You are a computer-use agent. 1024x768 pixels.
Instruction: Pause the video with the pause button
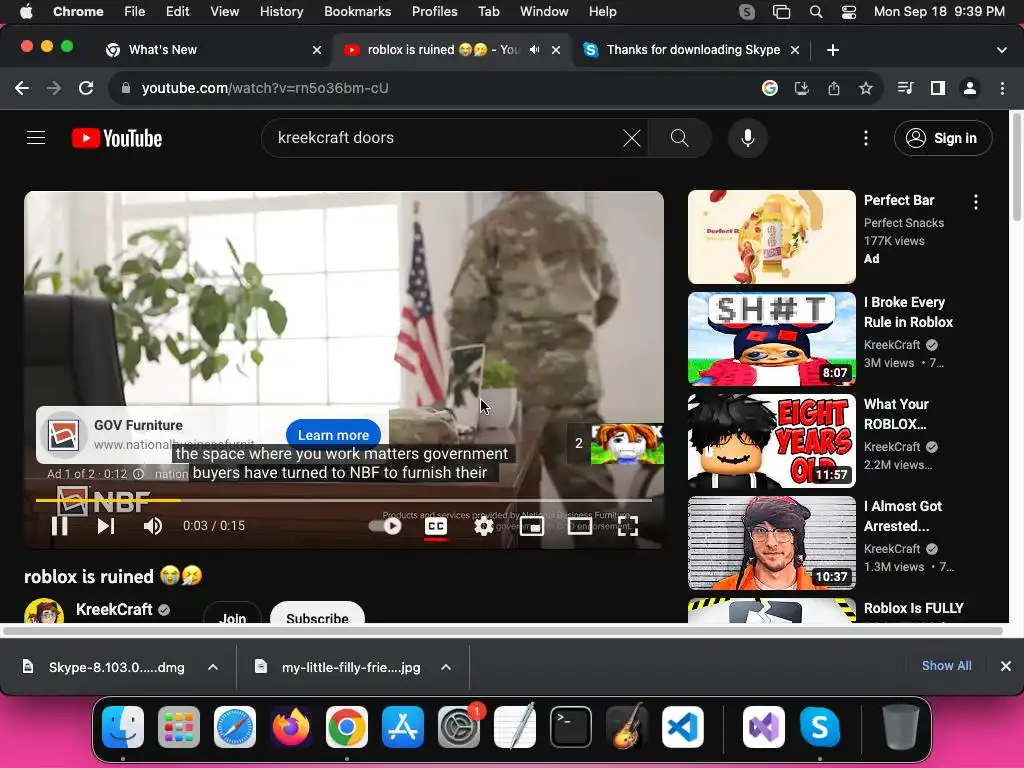point(59,526)
